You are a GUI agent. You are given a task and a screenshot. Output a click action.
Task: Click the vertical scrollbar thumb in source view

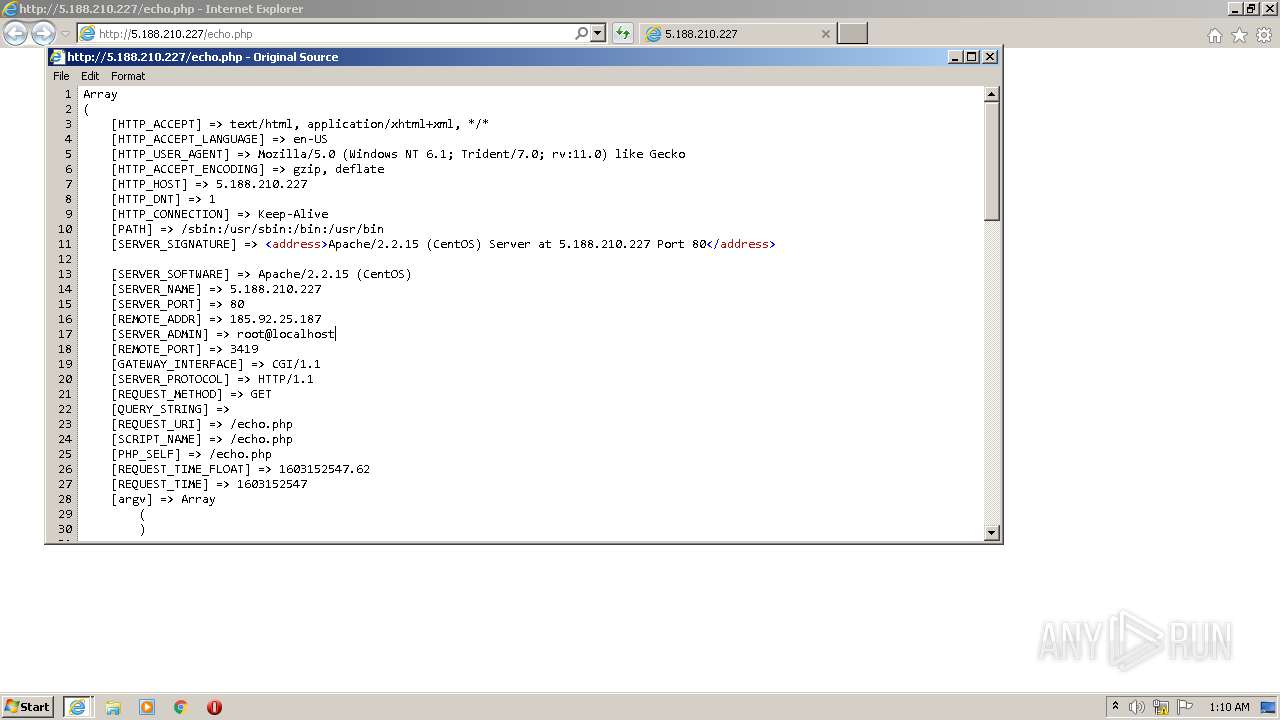992,161
